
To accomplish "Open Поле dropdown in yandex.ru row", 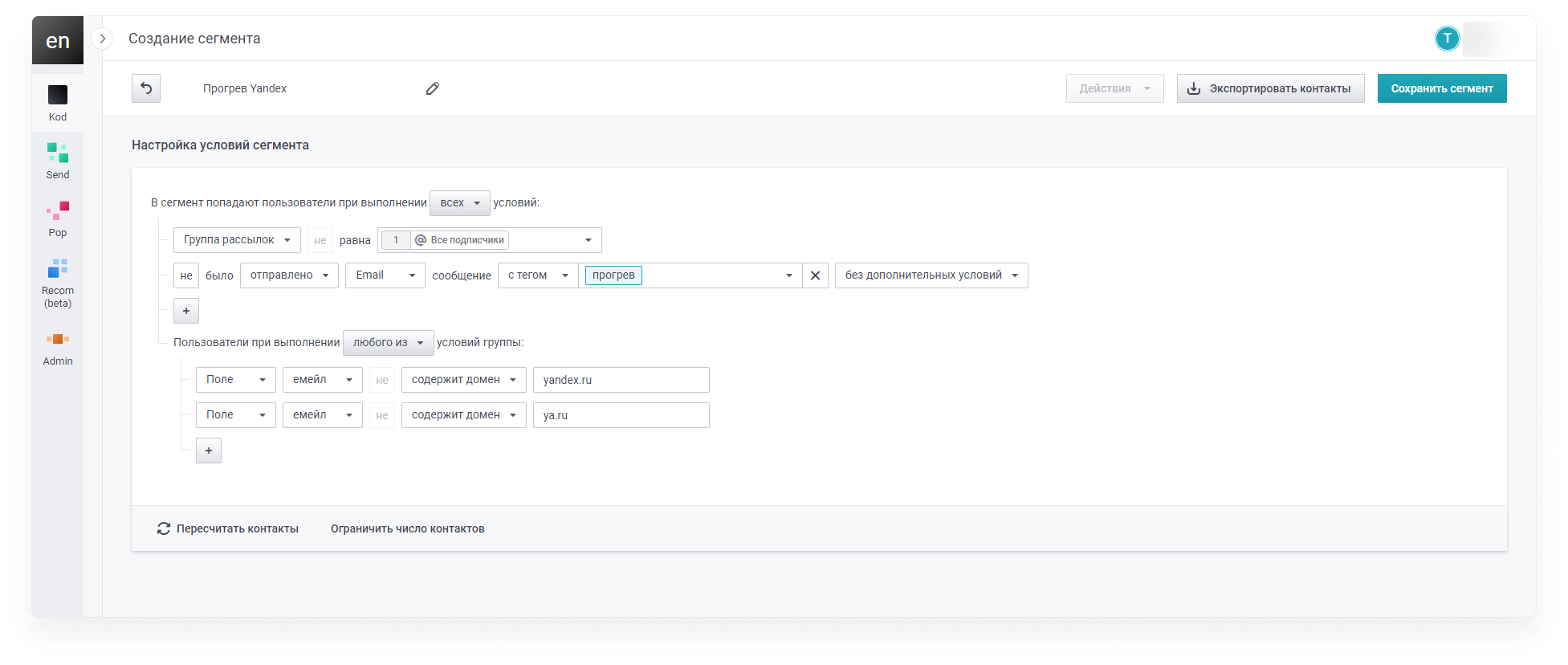I will [x=236, y=380].
